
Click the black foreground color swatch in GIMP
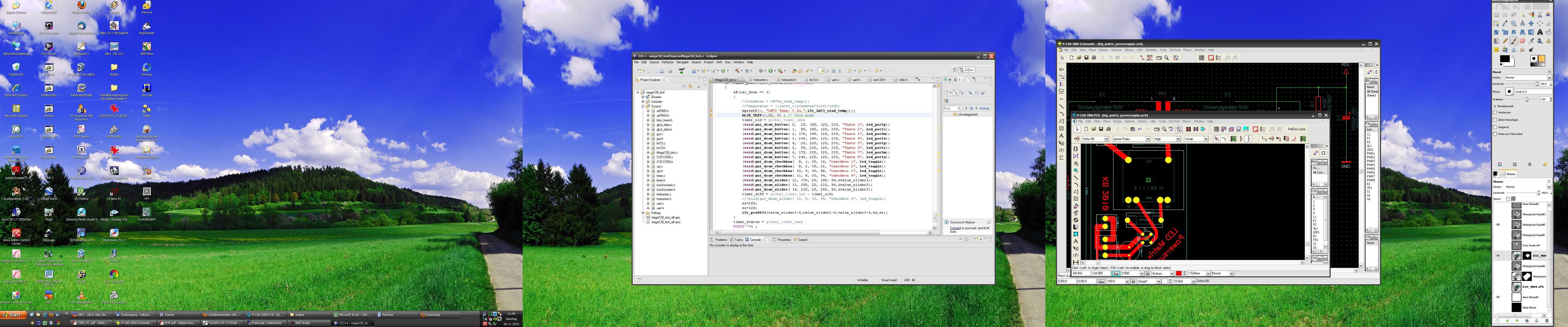(1505, 59)
